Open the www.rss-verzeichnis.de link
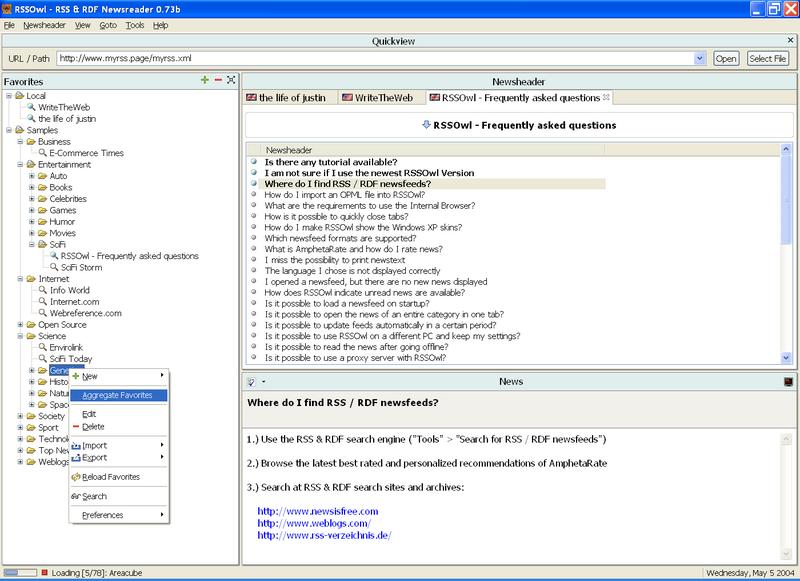The width and height of the screenshot is (800, 581). (324, 536)
